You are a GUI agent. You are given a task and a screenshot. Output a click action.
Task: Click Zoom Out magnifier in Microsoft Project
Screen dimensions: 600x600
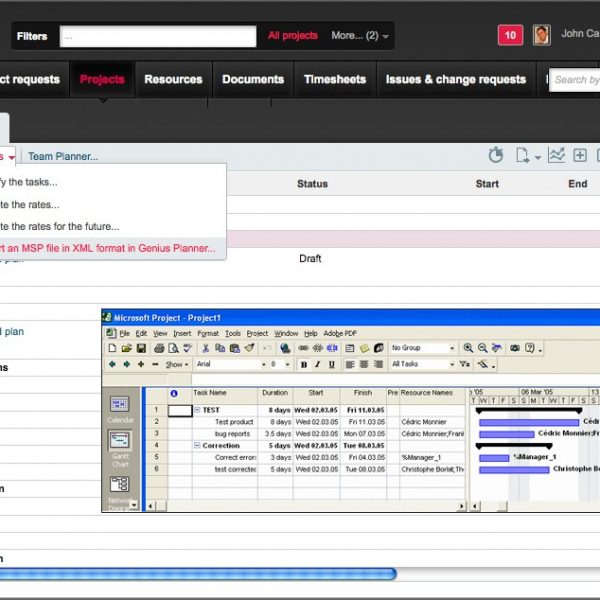(483, 348)
